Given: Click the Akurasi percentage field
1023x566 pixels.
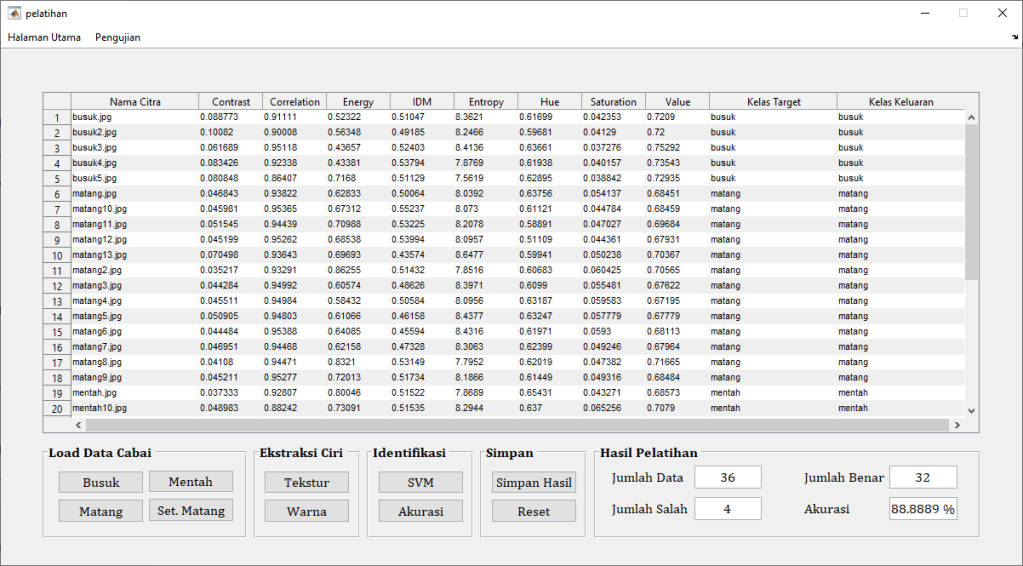Looking at the screenshot, I should [922, 509].
